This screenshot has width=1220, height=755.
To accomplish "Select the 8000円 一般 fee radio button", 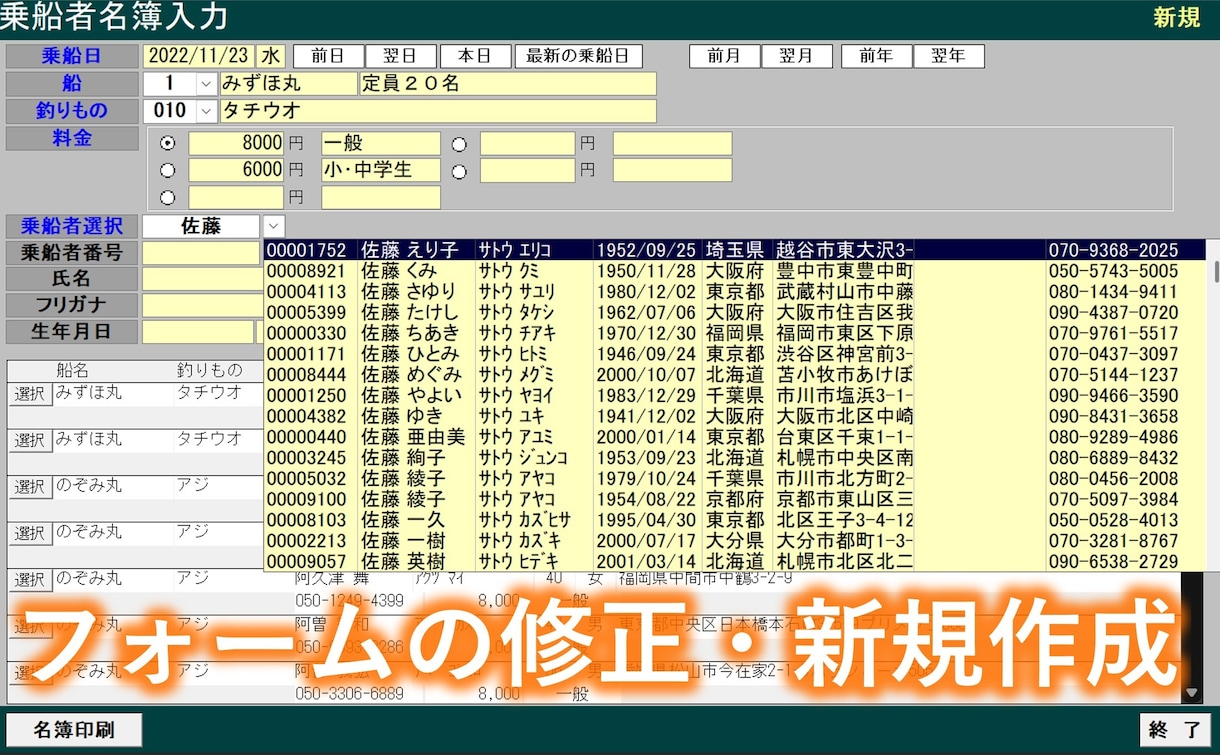I will point(168,144).
